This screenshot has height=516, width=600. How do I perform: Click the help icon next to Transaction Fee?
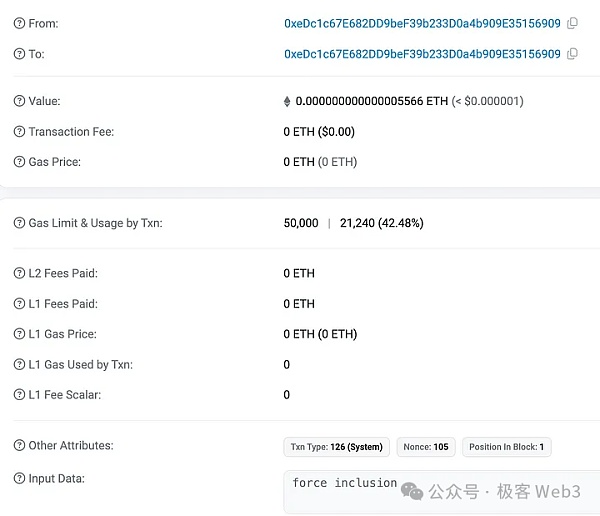[19, 132]
